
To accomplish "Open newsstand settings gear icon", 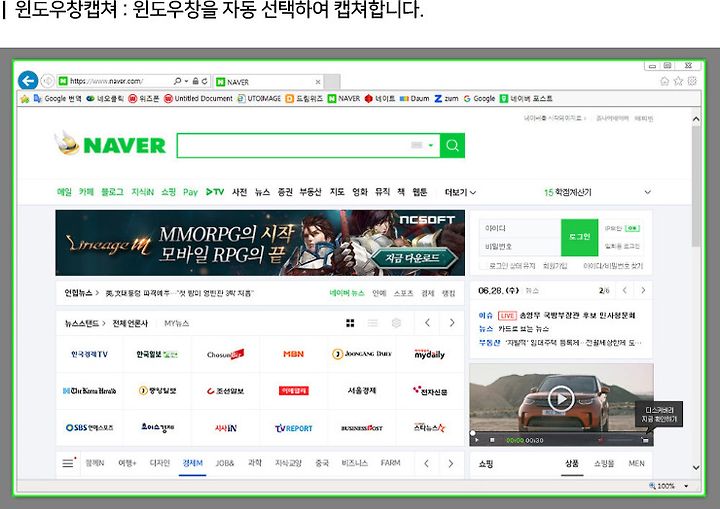I will (396, 323).
